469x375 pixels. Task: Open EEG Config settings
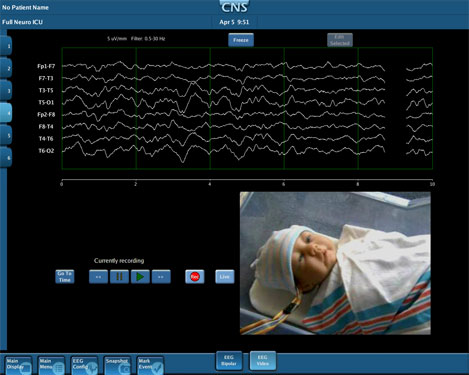click(84, 366)
